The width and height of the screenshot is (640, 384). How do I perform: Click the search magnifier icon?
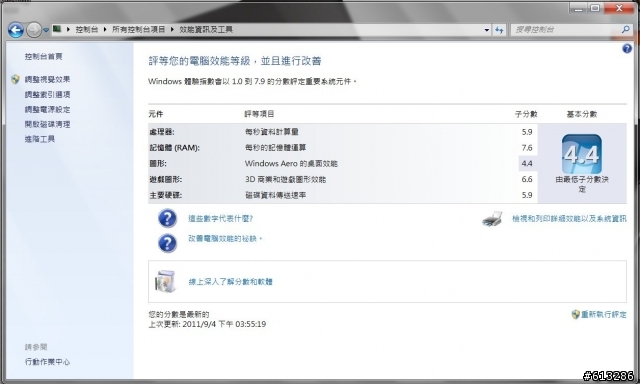click(626, 29)
